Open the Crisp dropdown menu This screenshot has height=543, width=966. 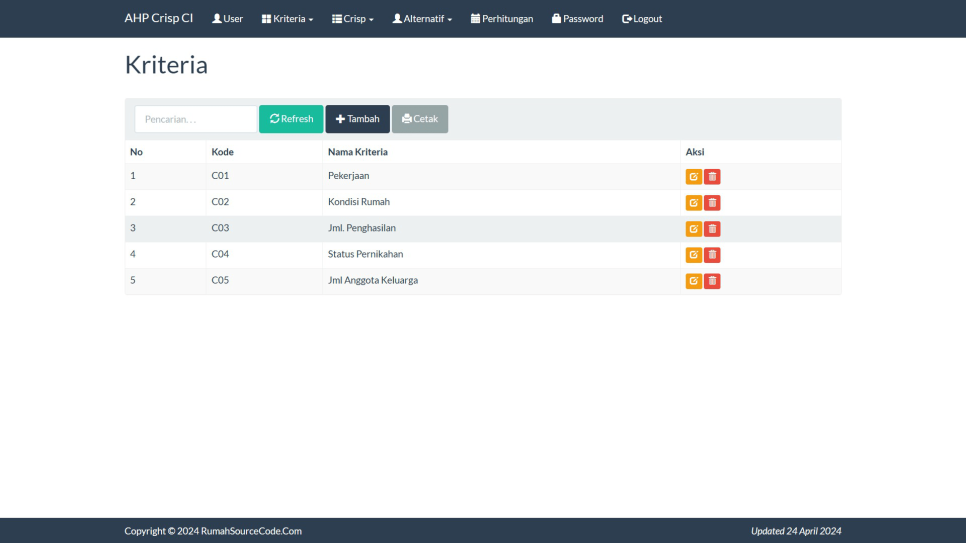(352, 19)
